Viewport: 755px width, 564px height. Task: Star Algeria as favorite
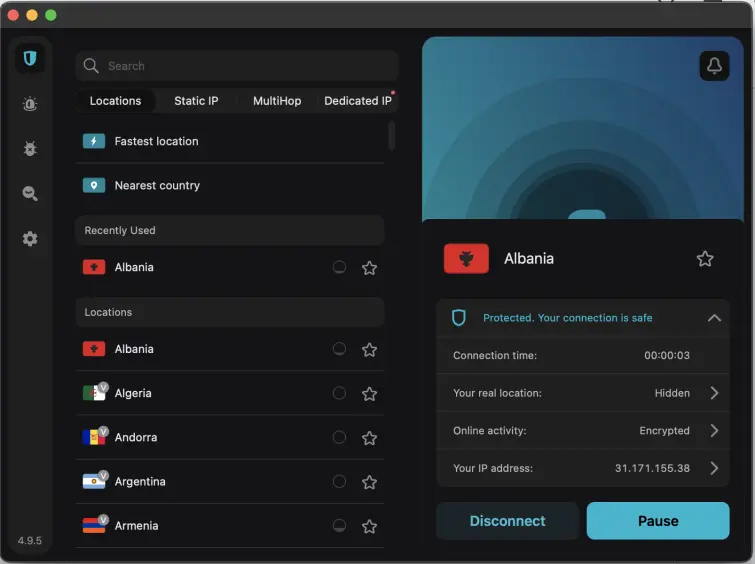tap(369, 393)
